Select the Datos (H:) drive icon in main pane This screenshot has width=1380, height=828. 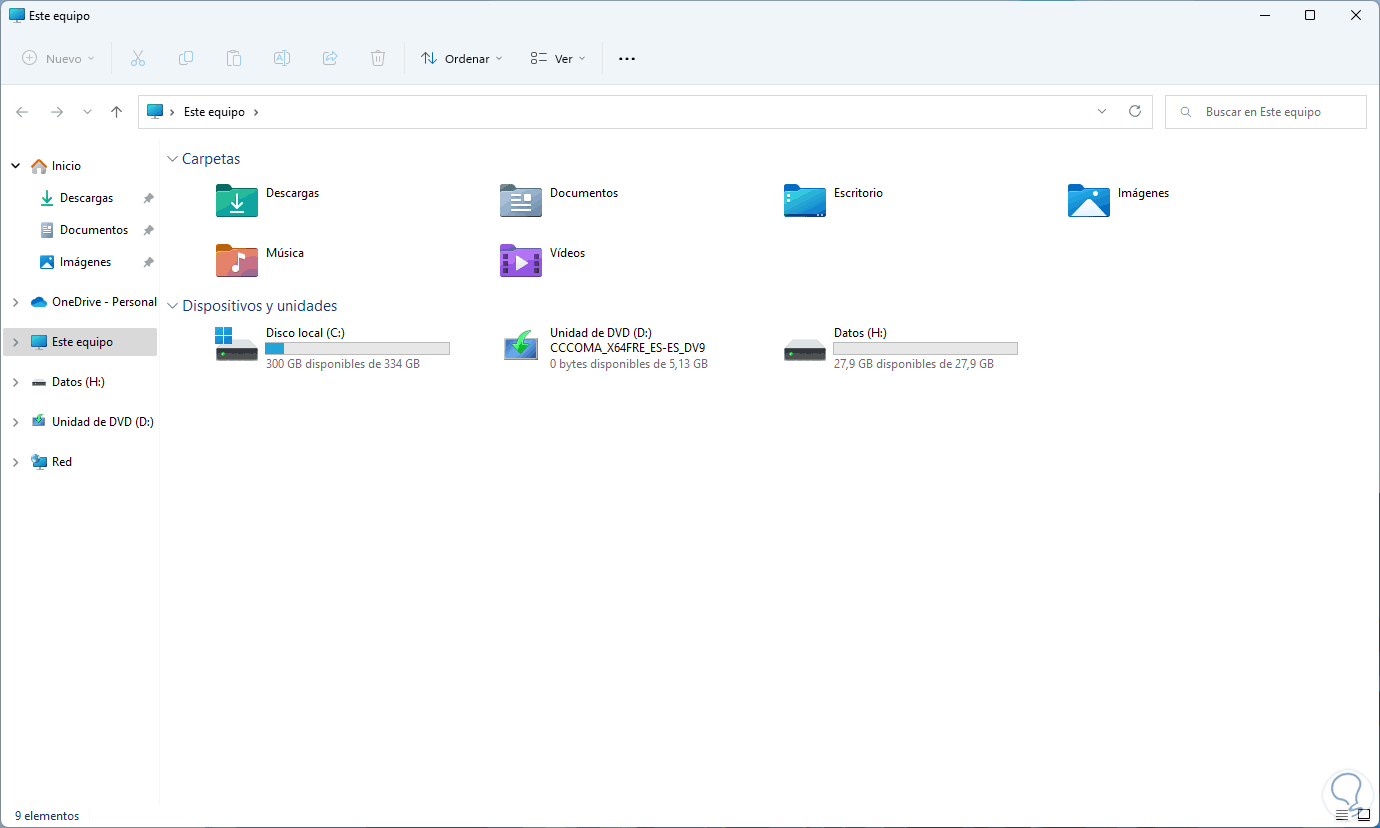tap(805, 348)
